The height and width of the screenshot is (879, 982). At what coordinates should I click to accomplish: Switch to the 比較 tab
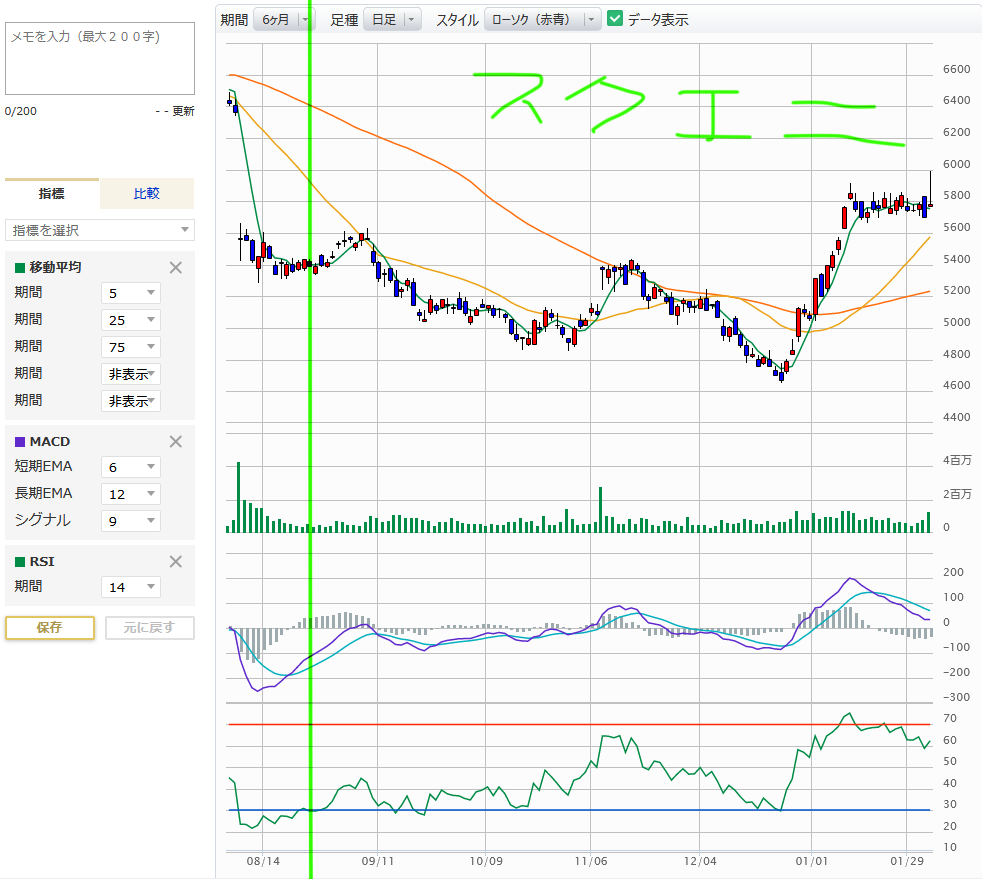[147, 194]
